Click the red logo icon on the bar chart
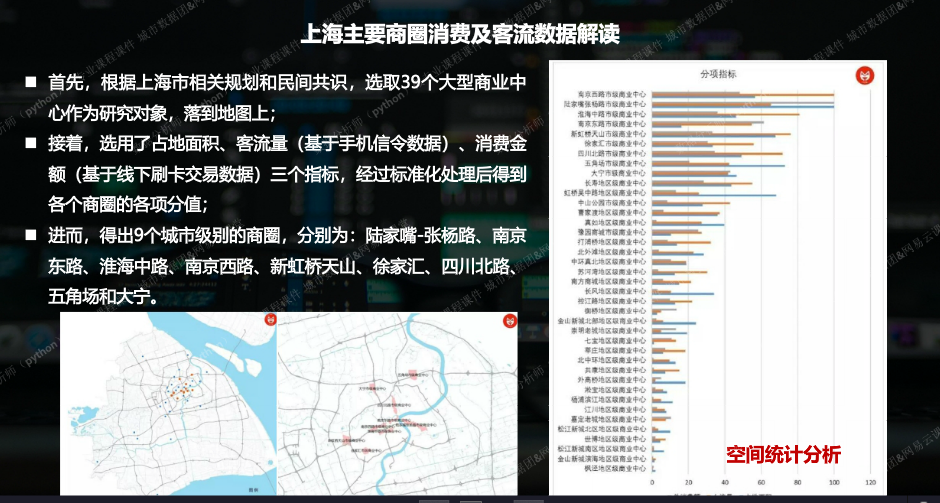940x503 pixels. click(x=864, y=75)
